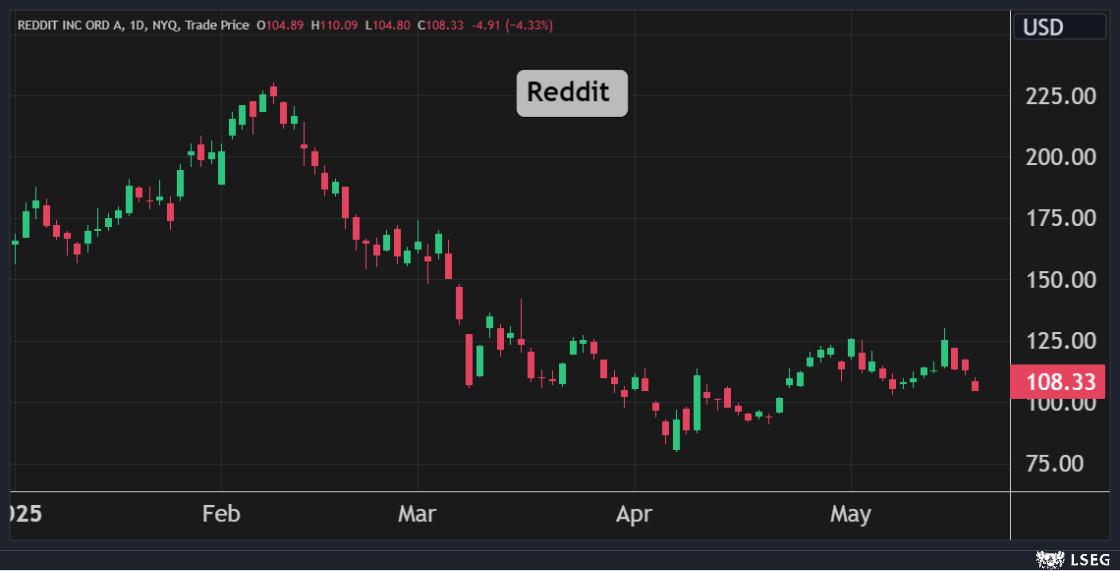Select the 108.33 current price tag
Screen dimensions: 1120x571
tap(1057, 382)
